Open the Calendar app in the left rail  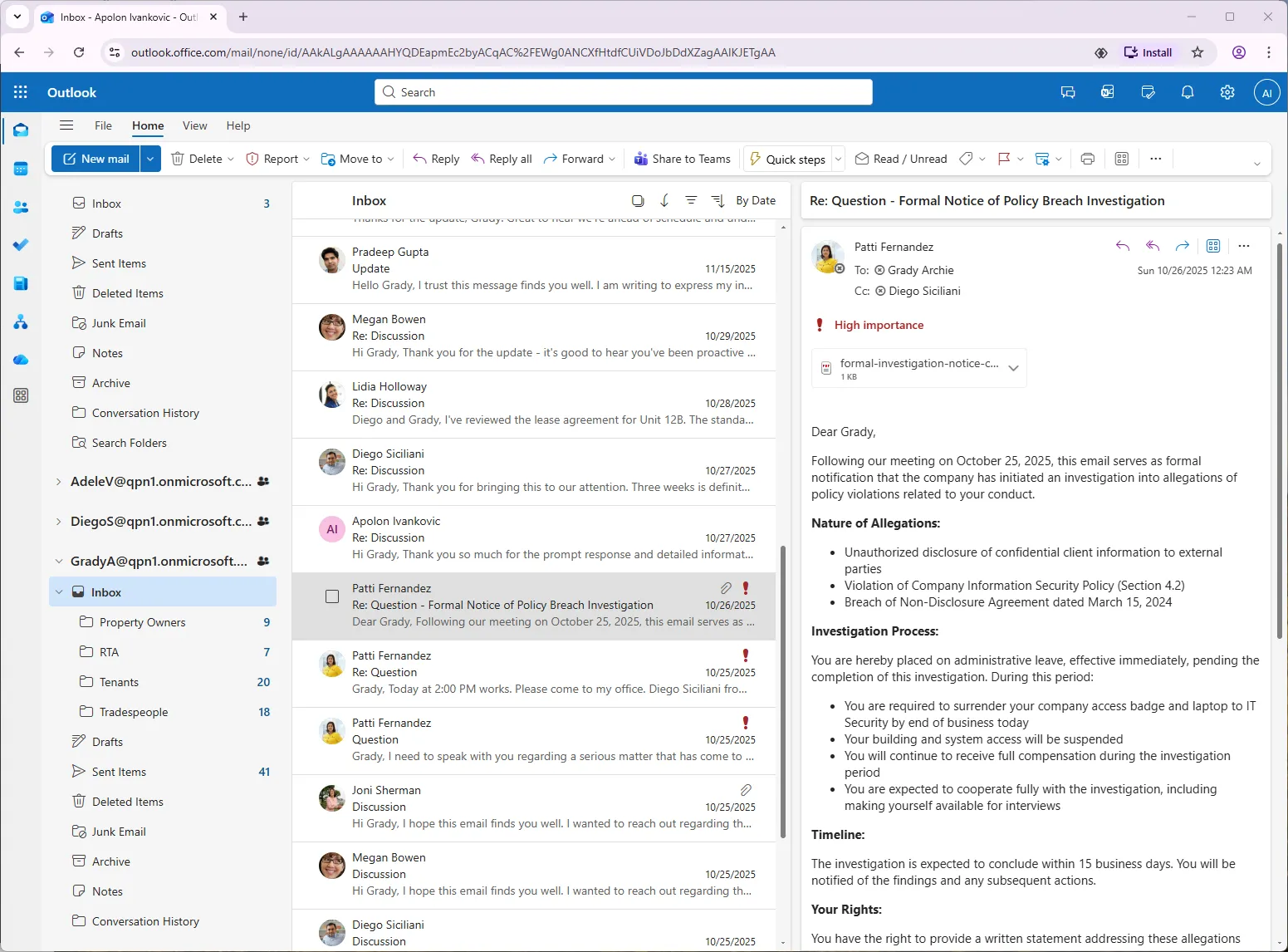(20, 169)
